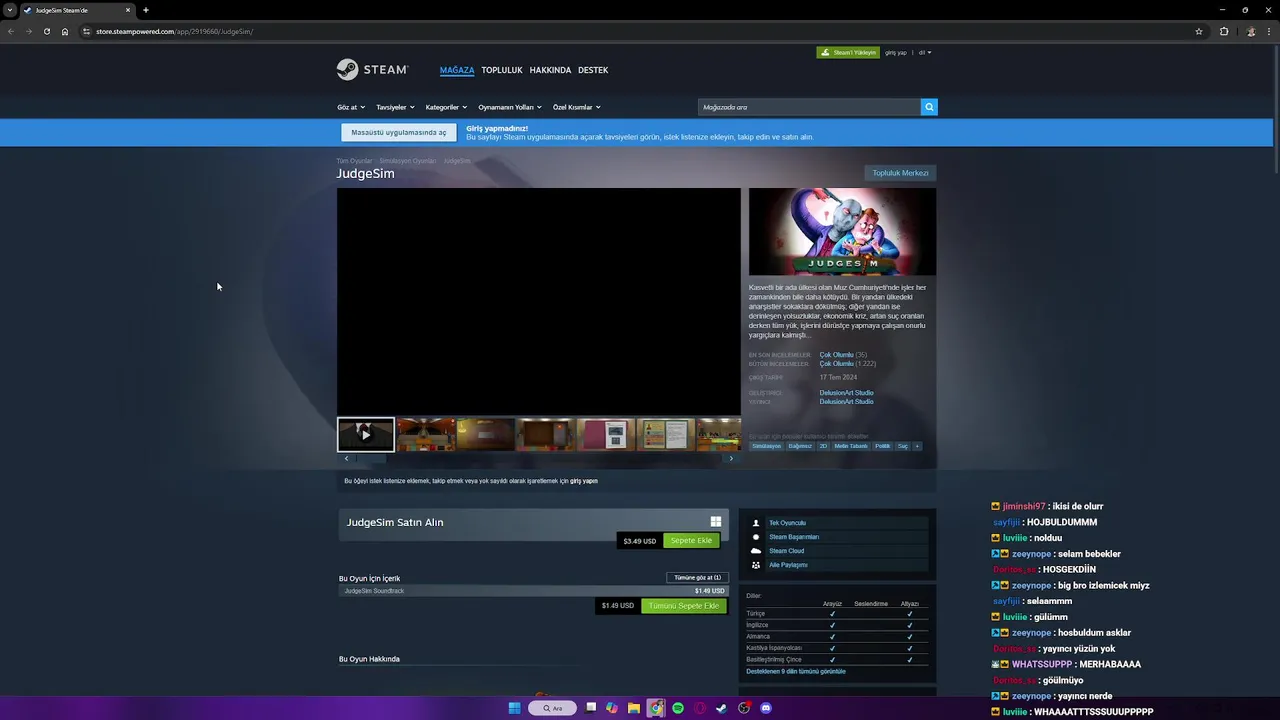Open the Windows Start menu
1280x720 pixels.
[514, 708]
